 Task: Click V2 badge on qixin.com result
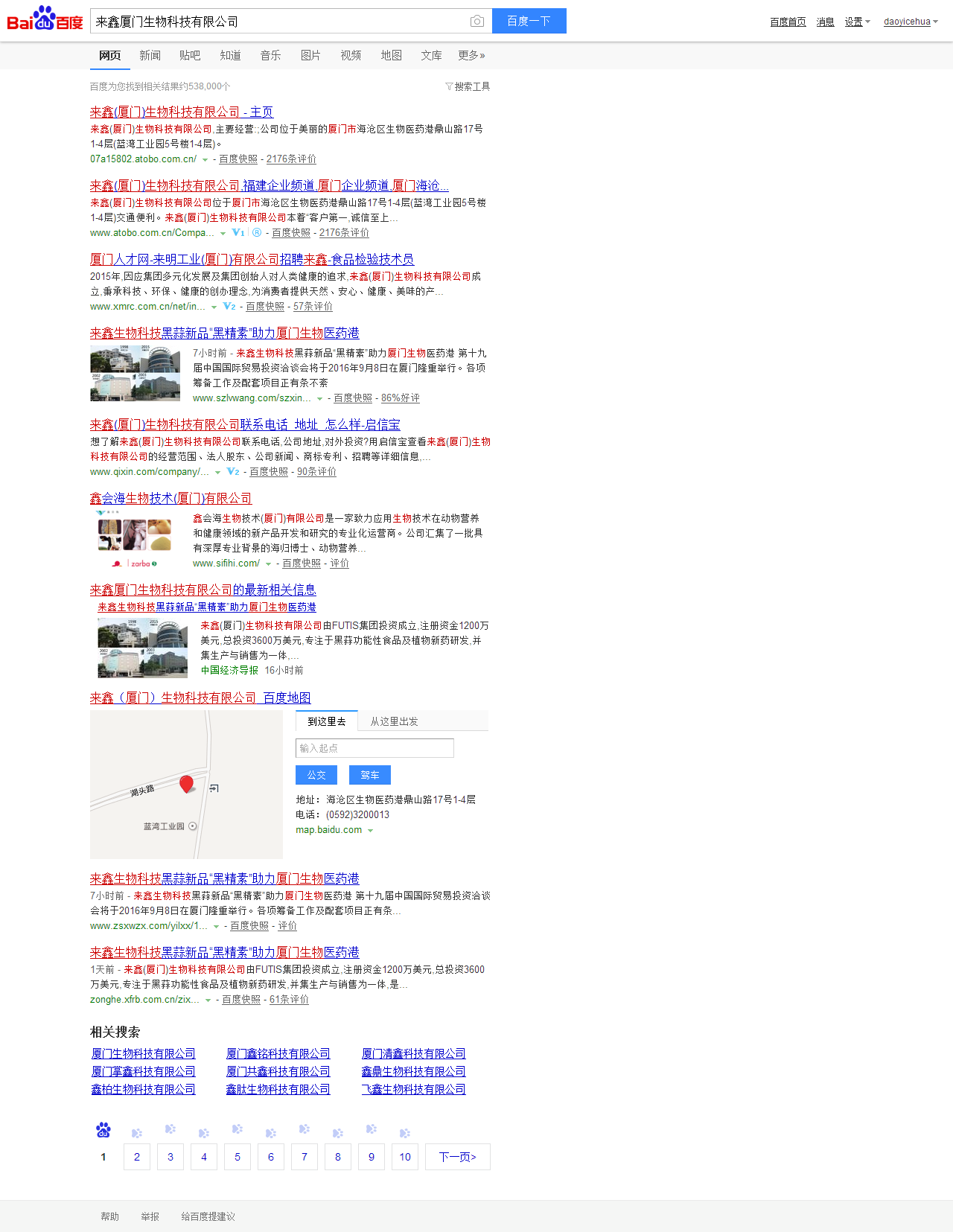[x=233, y=472]
